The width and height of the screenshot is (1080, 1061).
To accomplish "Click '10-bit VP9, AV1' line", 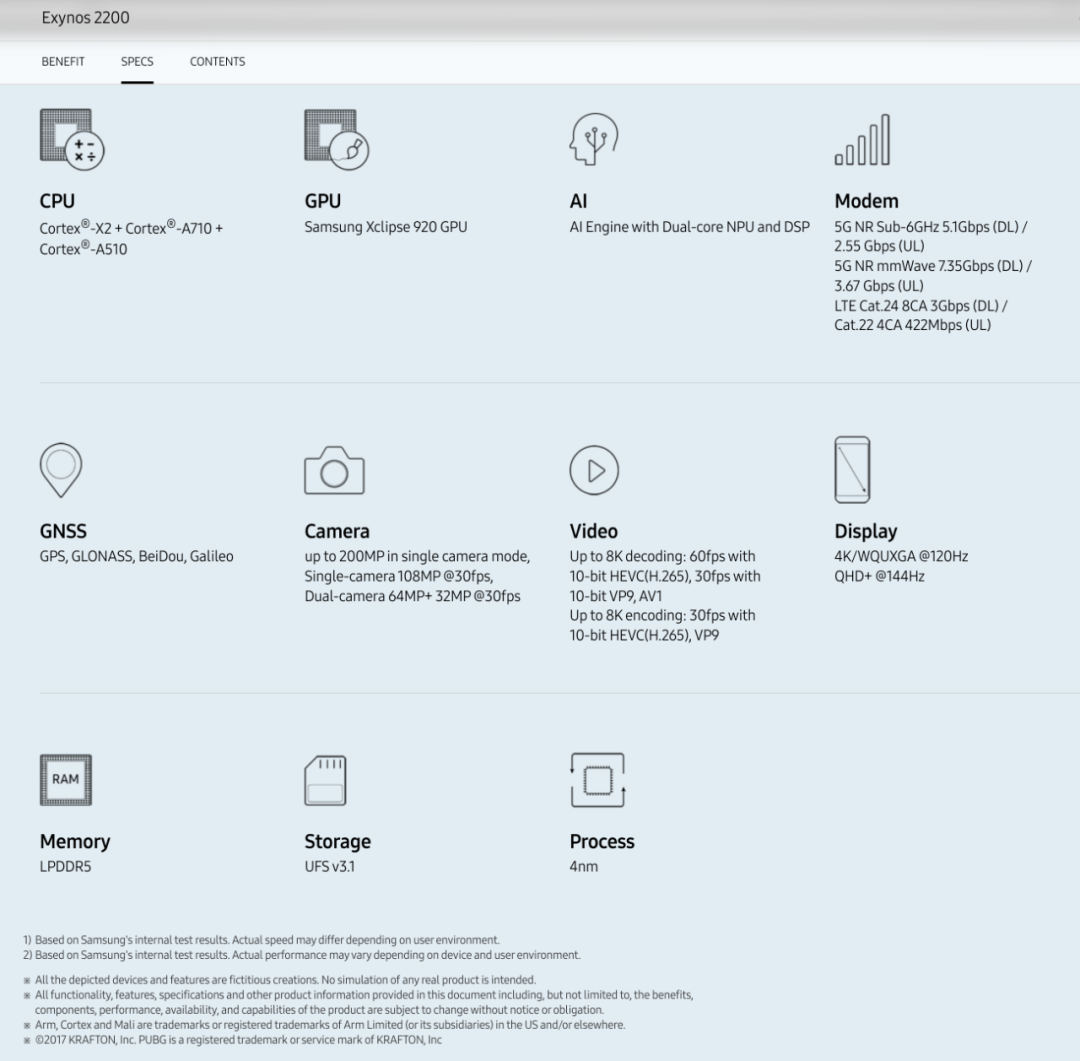I will click(616, 596).
